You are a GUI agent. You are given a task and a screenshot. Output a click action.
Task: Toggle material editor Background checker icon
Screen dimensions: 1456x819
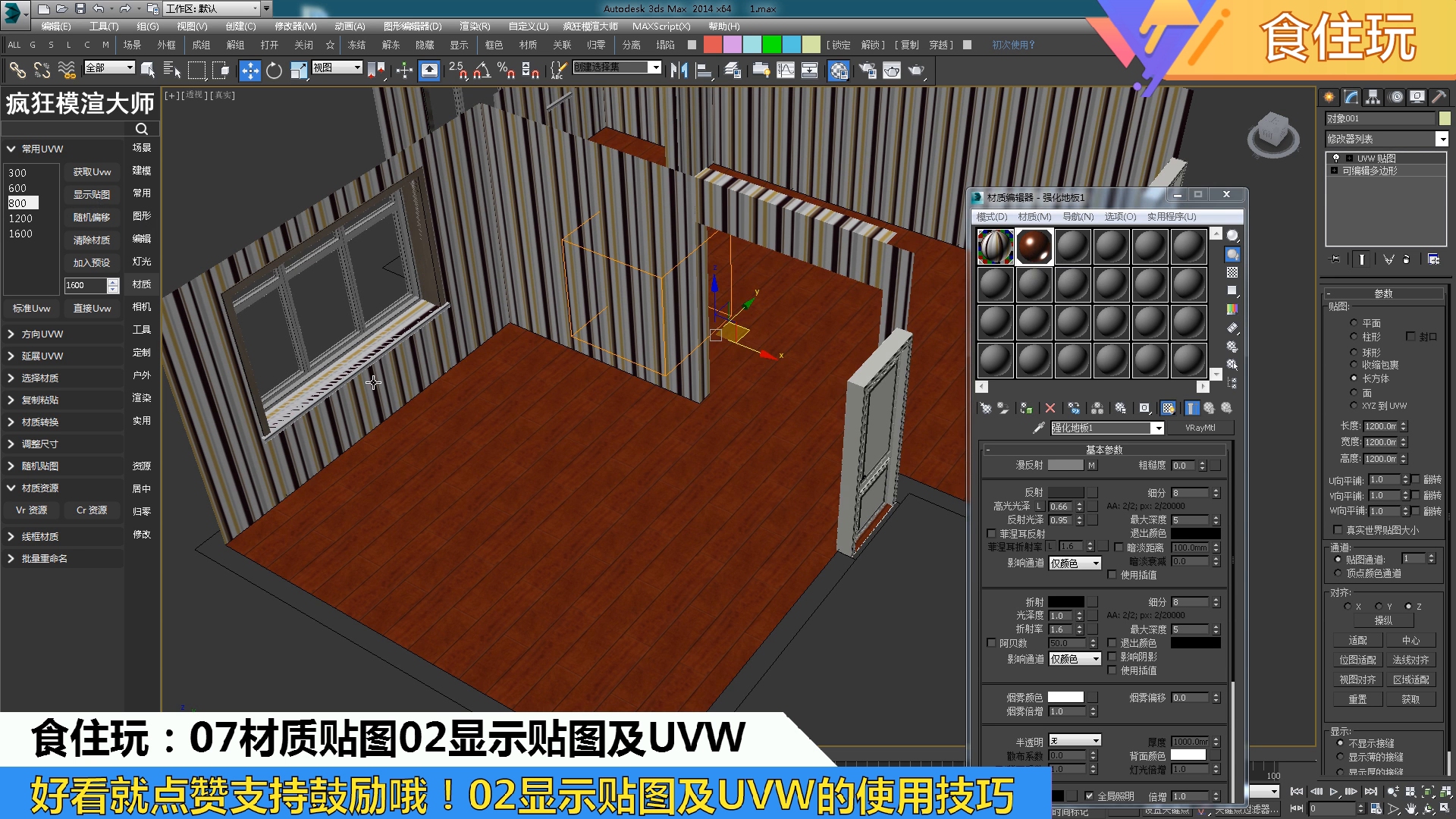click(x=1232, y=272)
